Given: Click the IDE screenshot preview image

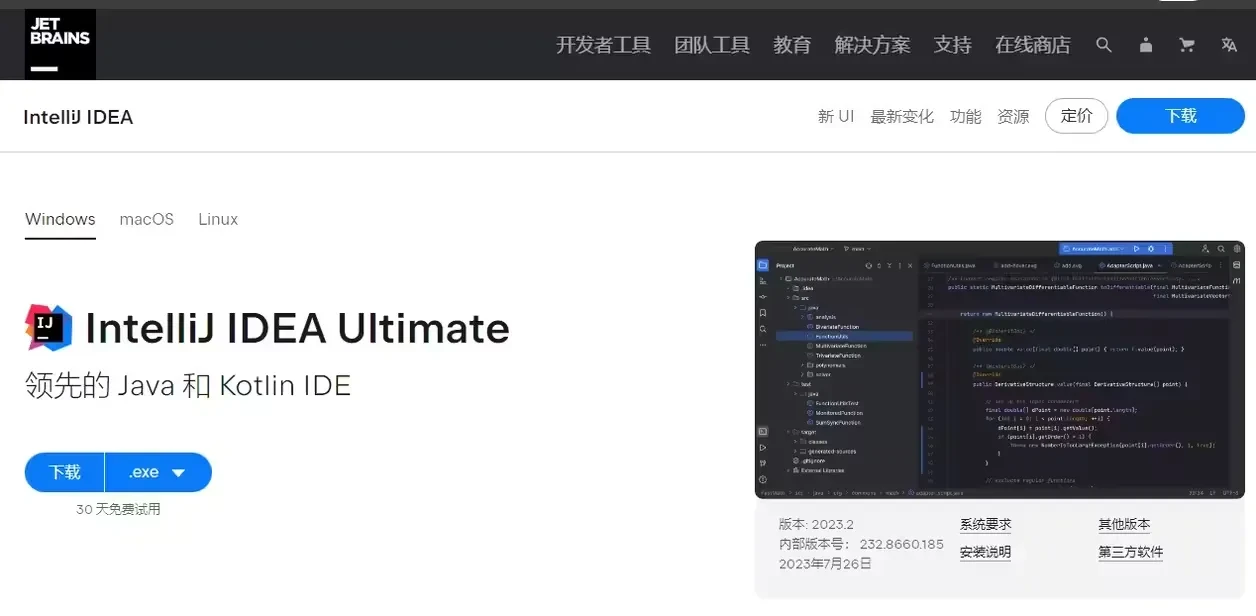Looking at the screenshot, I should (1000, 370).
